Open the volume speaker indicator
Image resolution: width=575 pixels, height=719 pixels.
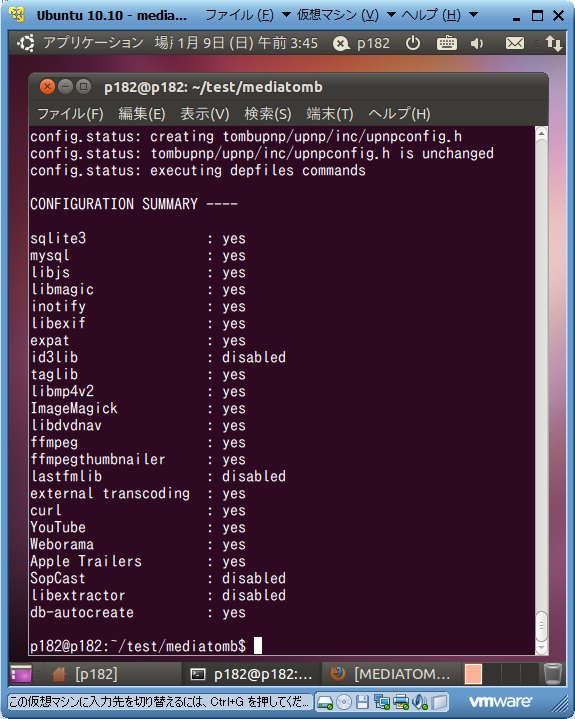(477, 44)
